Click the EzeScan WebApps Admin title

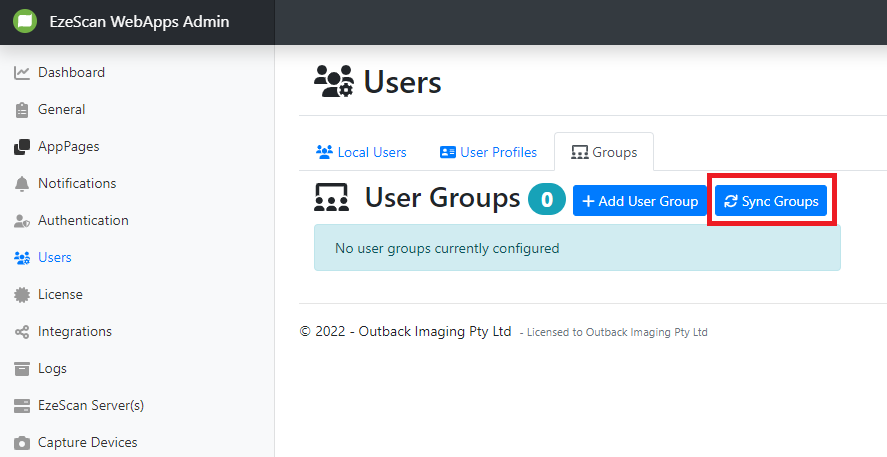(x=139, y=22)
